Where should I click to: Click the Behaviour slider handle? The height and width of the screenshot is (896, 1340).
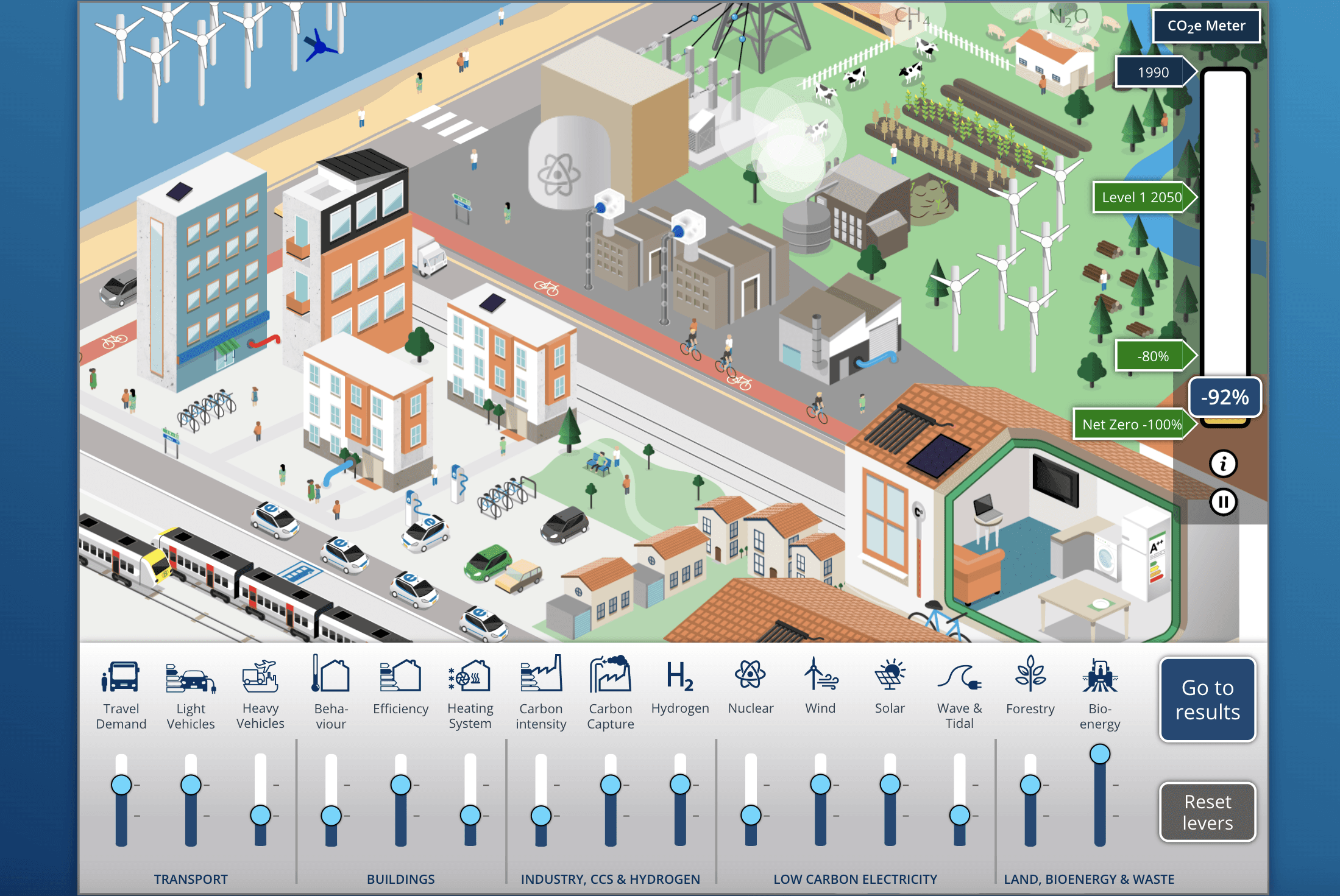(x=331, y=815)
